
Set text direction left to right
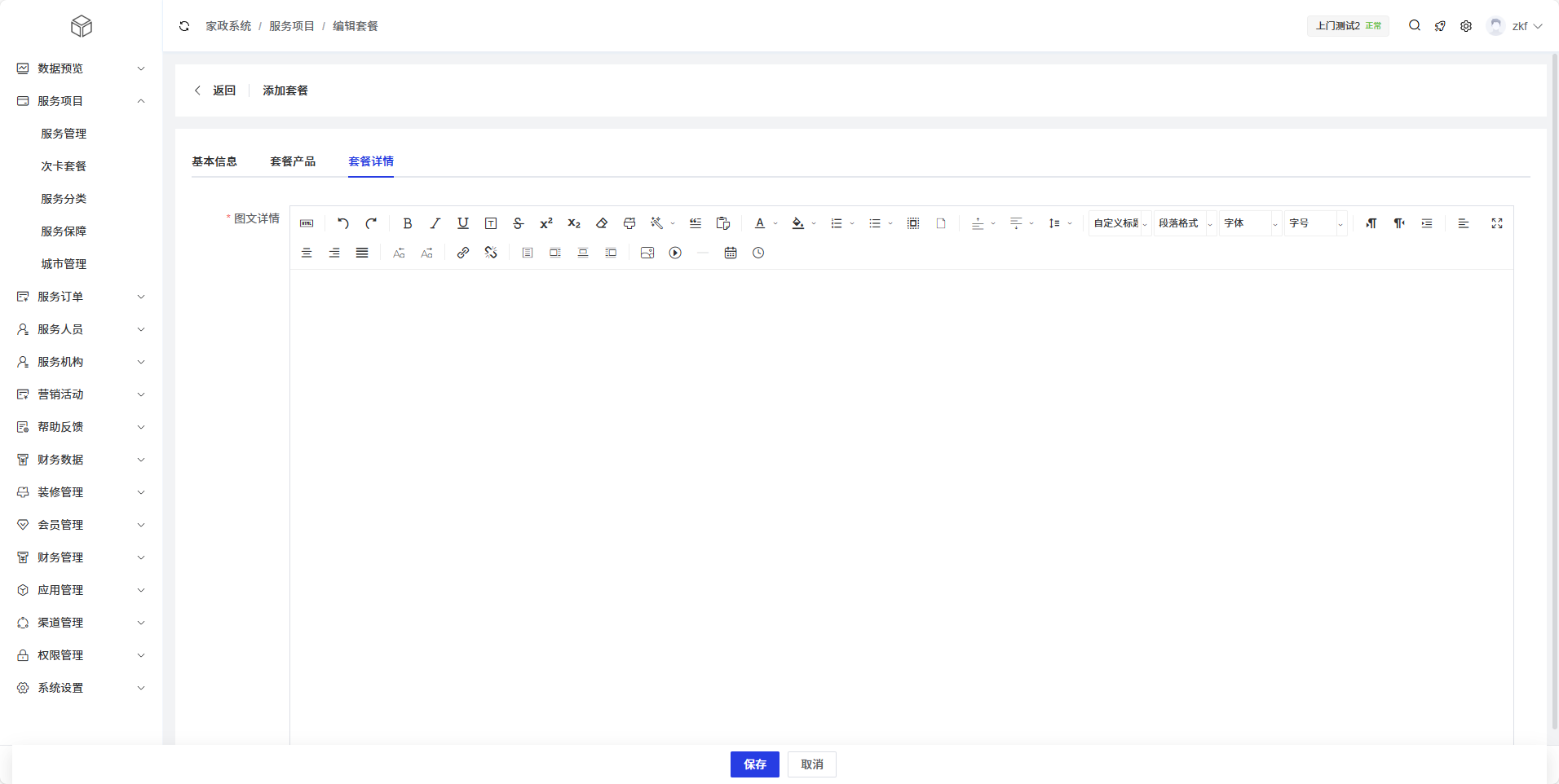tap(1371, 223)
